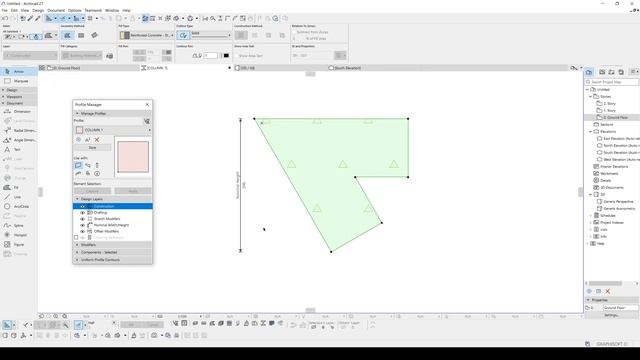This screenshot has width=640, height=360.
Task: Check the Drawing Reference layer checkbox
Action: (x=76, y=238)
